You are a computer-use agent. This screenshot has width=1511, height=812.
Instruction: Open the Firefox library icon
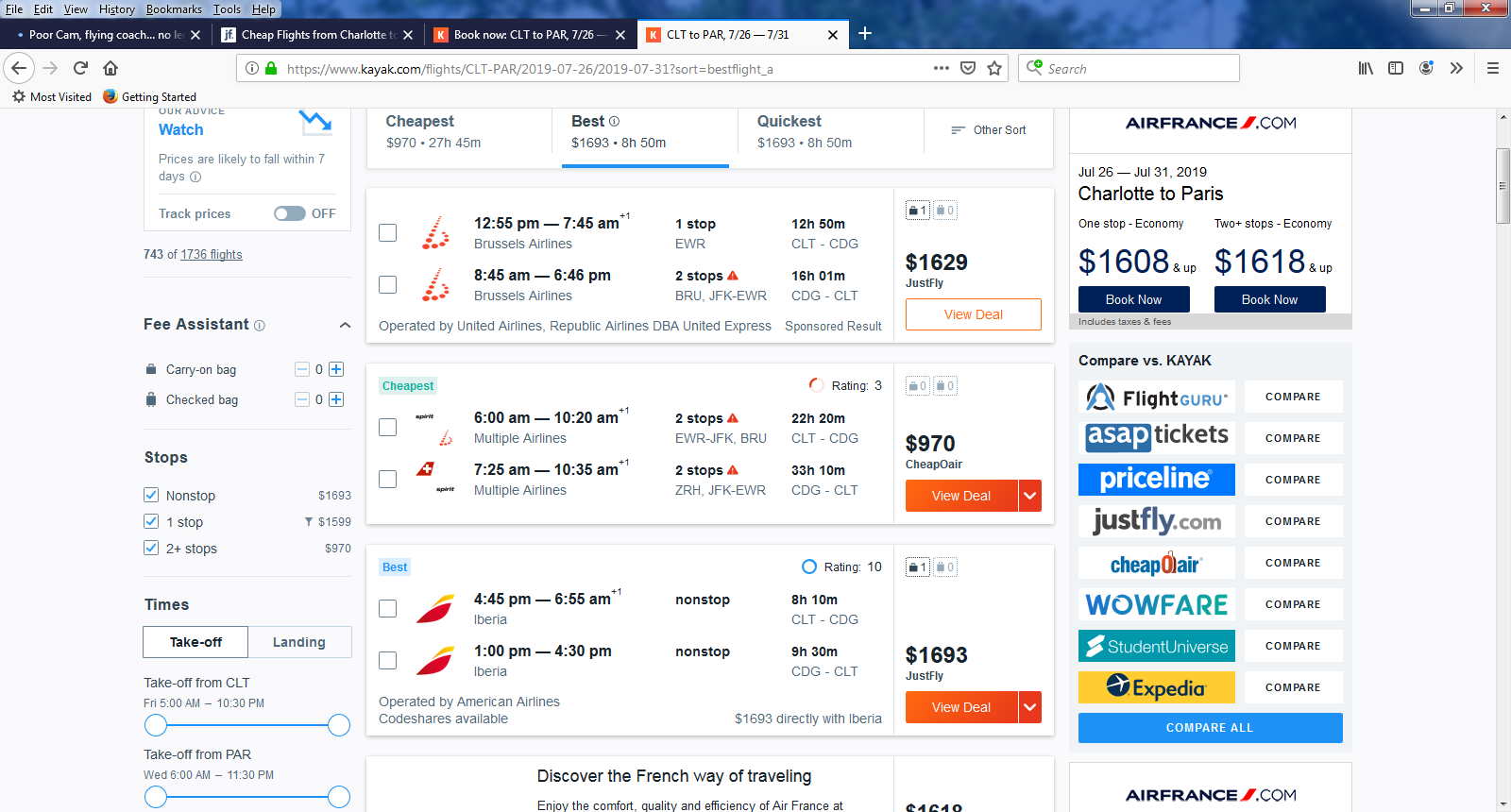1366,68
